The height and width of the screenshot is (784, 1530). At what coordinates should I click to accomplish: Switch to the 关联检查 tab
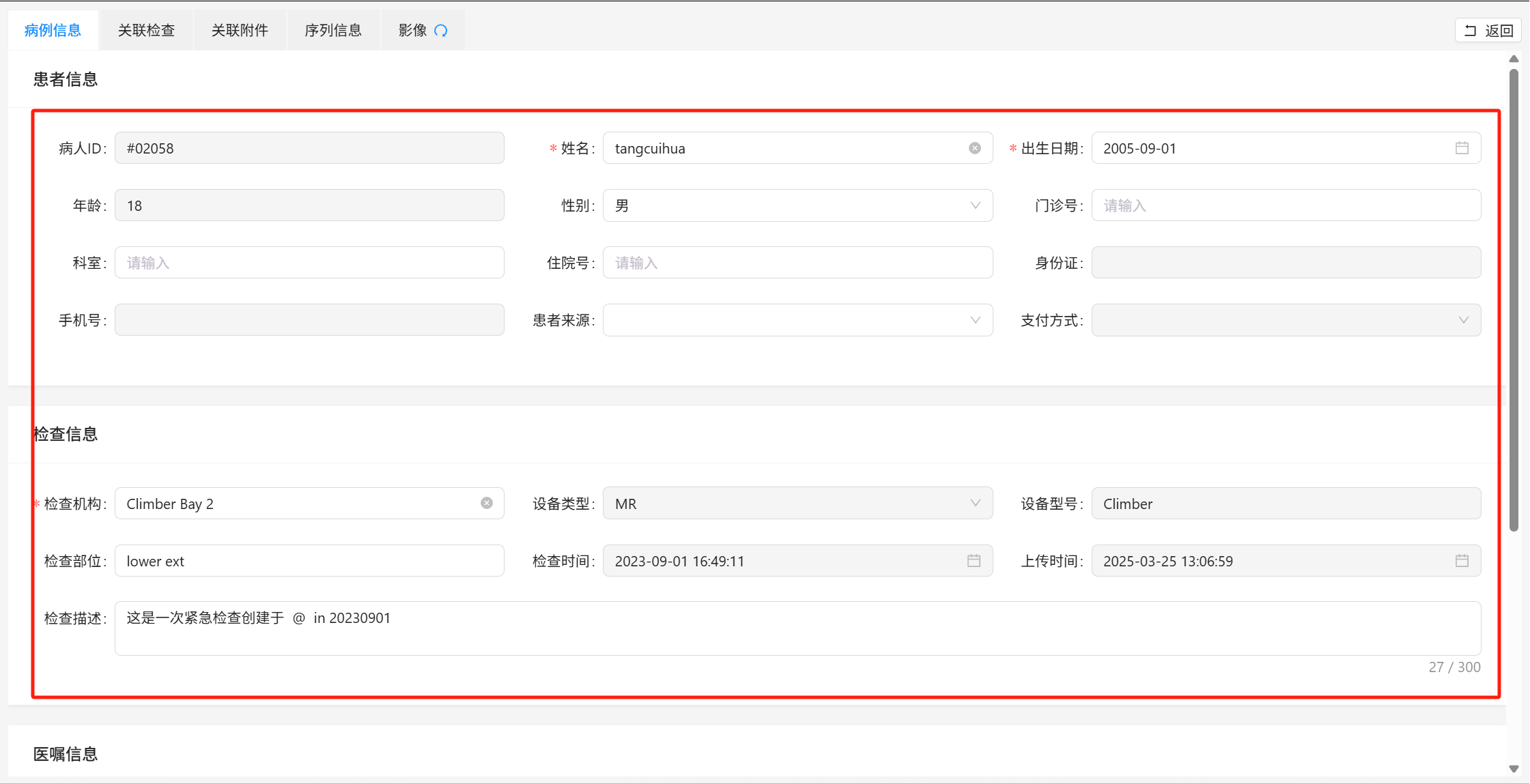click(x=146, y=31)
